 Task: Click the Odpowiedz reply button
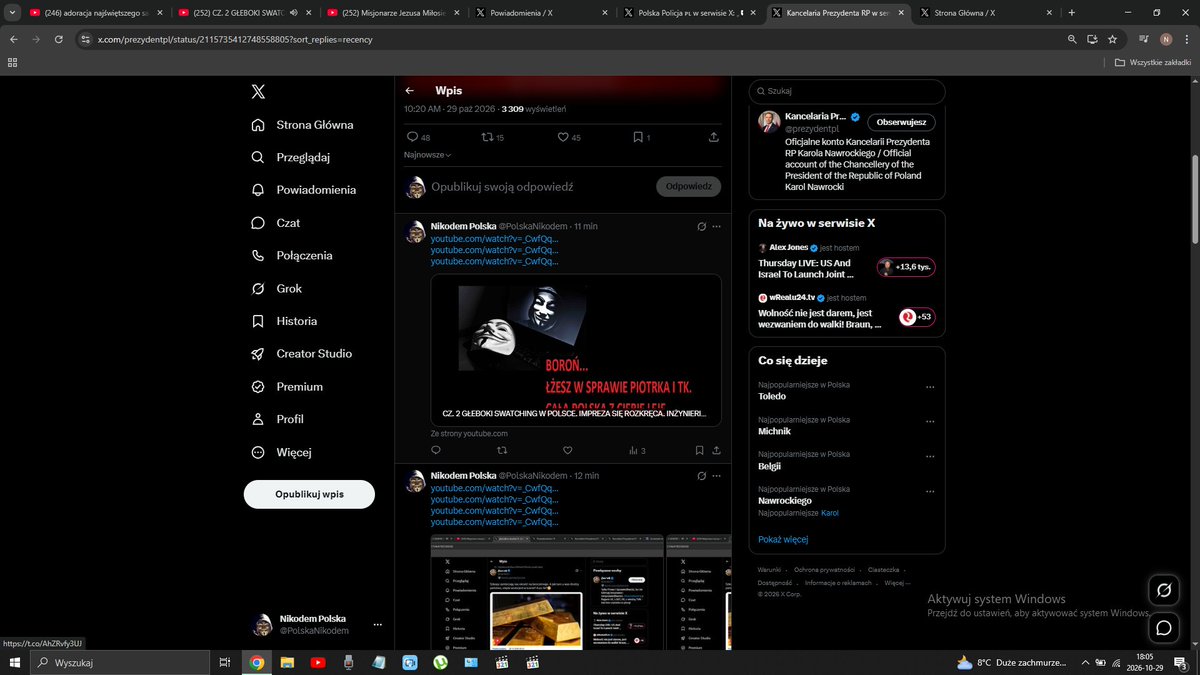point(688,187)
